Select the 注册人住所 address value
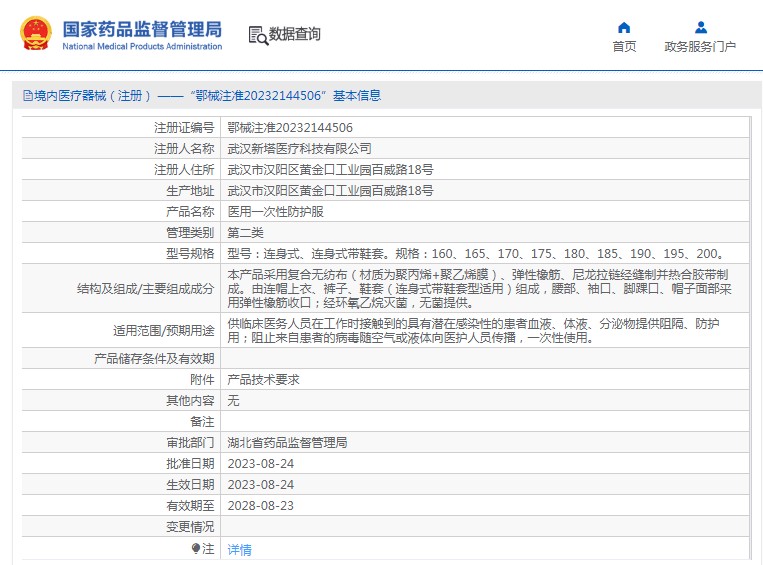This screenshot has width=763, height=565. (x=330, y=169)
